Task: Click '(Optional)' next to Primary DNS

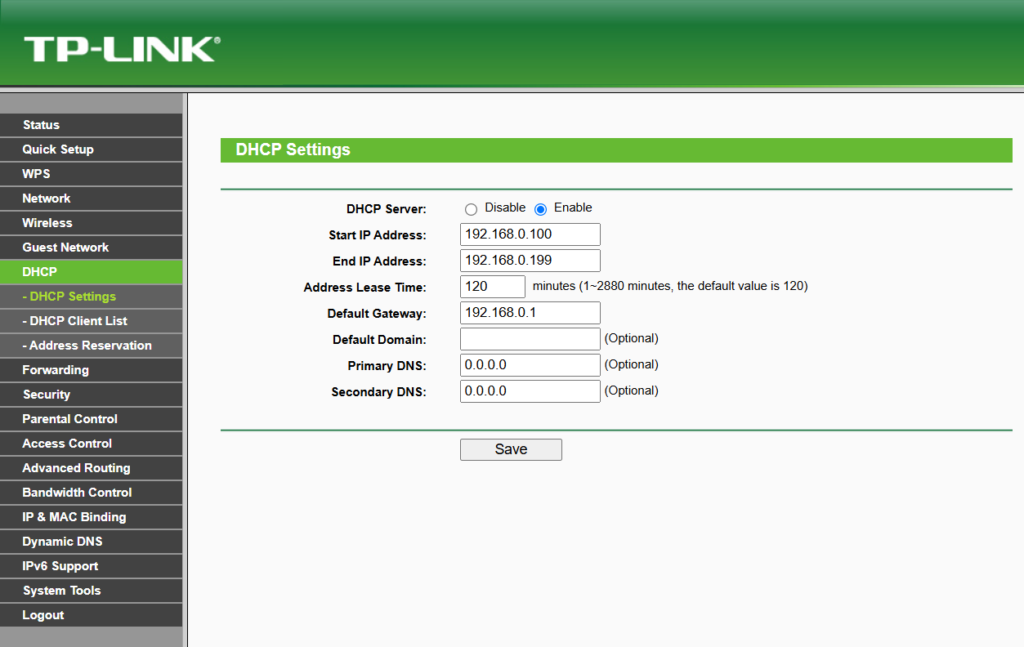Action: 631,364
